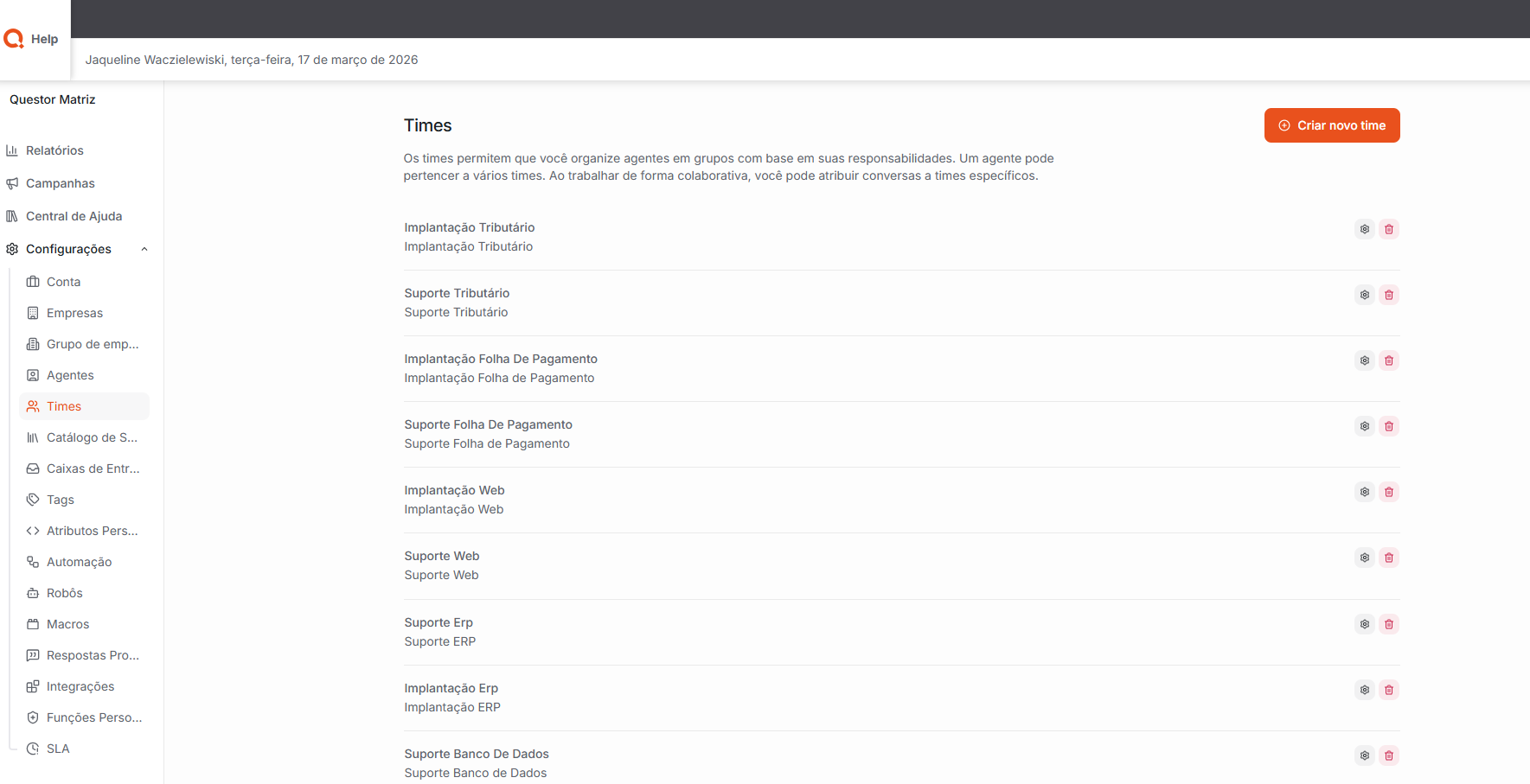The height and width of the screenshot is (784, 1530).
Task: Click the gear icon for Implantação Web
Action: pyautogui.click(x=1364, y=492)
